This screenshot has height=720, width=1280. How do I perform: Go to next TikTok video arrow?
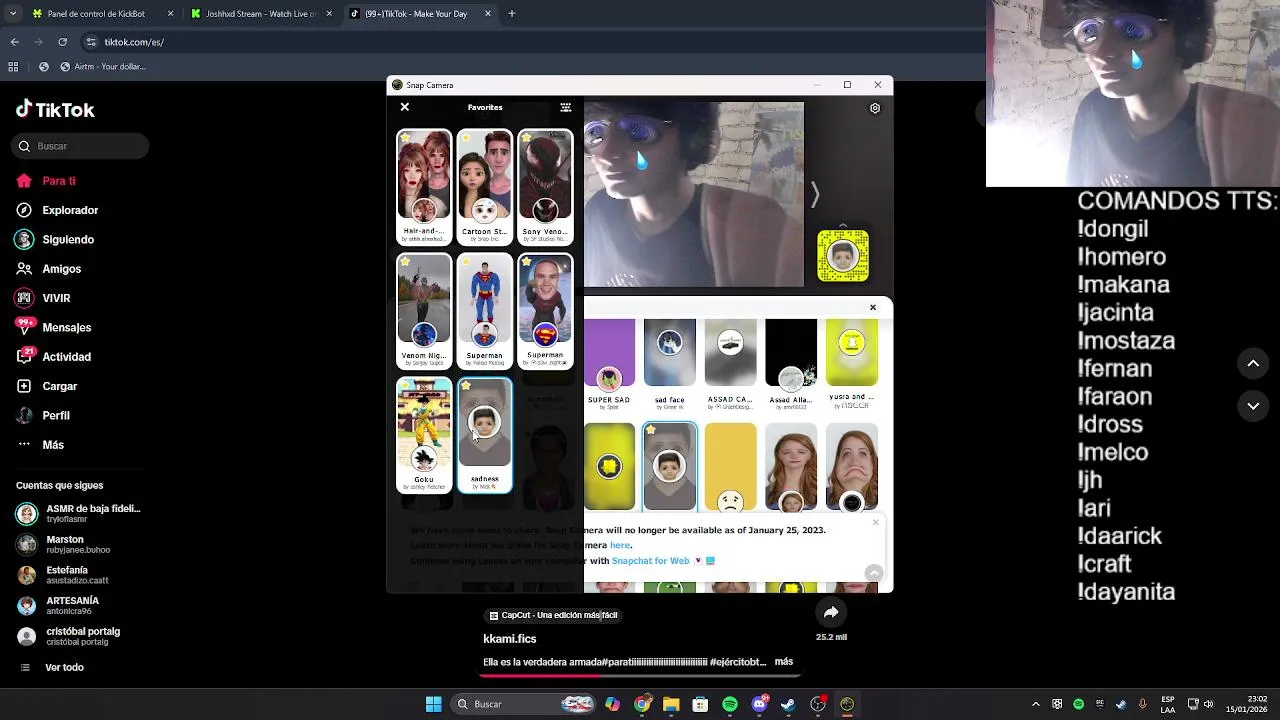click(x=1253, y=406)
